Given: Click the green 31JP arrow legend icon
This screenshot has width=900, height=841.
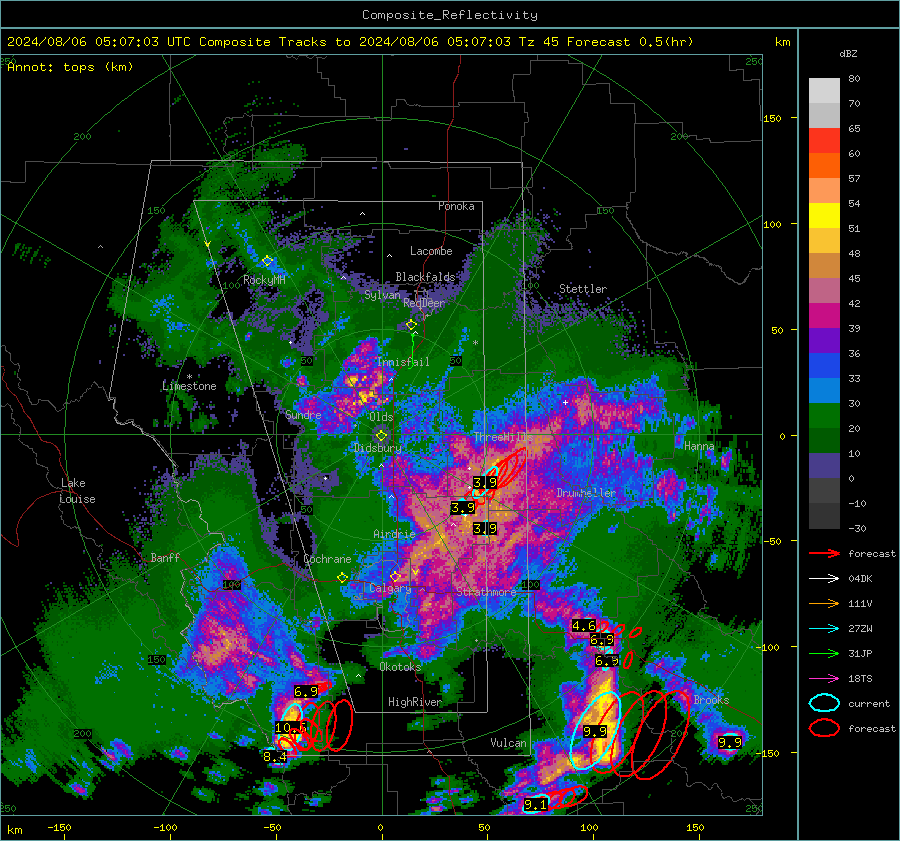Looking at the screenshot, I should (x=824, y=653).
